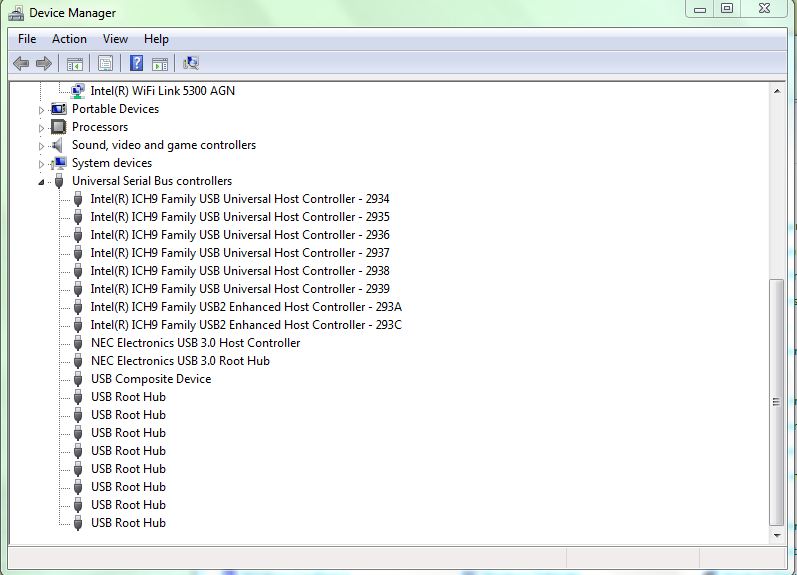Open the Properties toolbar icon
This screenshot has height=575, width=797.
point(105,64)
